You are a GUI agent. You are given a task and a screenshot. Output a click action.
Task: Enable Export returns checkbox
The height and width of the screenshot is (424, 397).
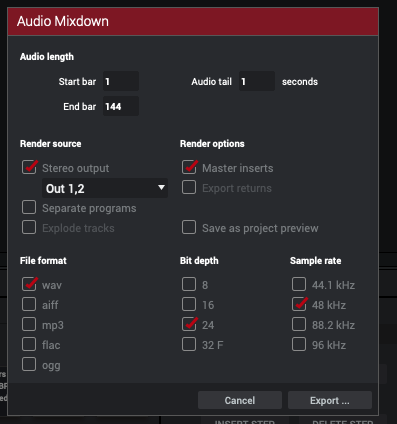point(189,187)
